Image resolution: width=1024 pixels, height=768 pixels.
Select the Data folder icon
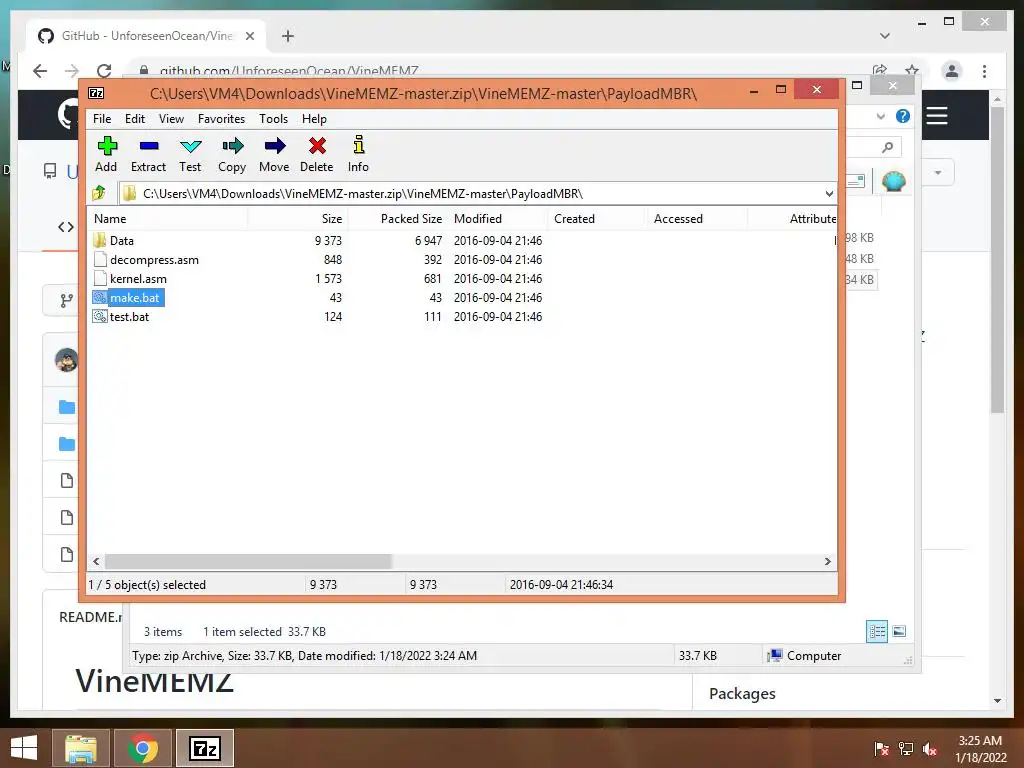[99, 240]
